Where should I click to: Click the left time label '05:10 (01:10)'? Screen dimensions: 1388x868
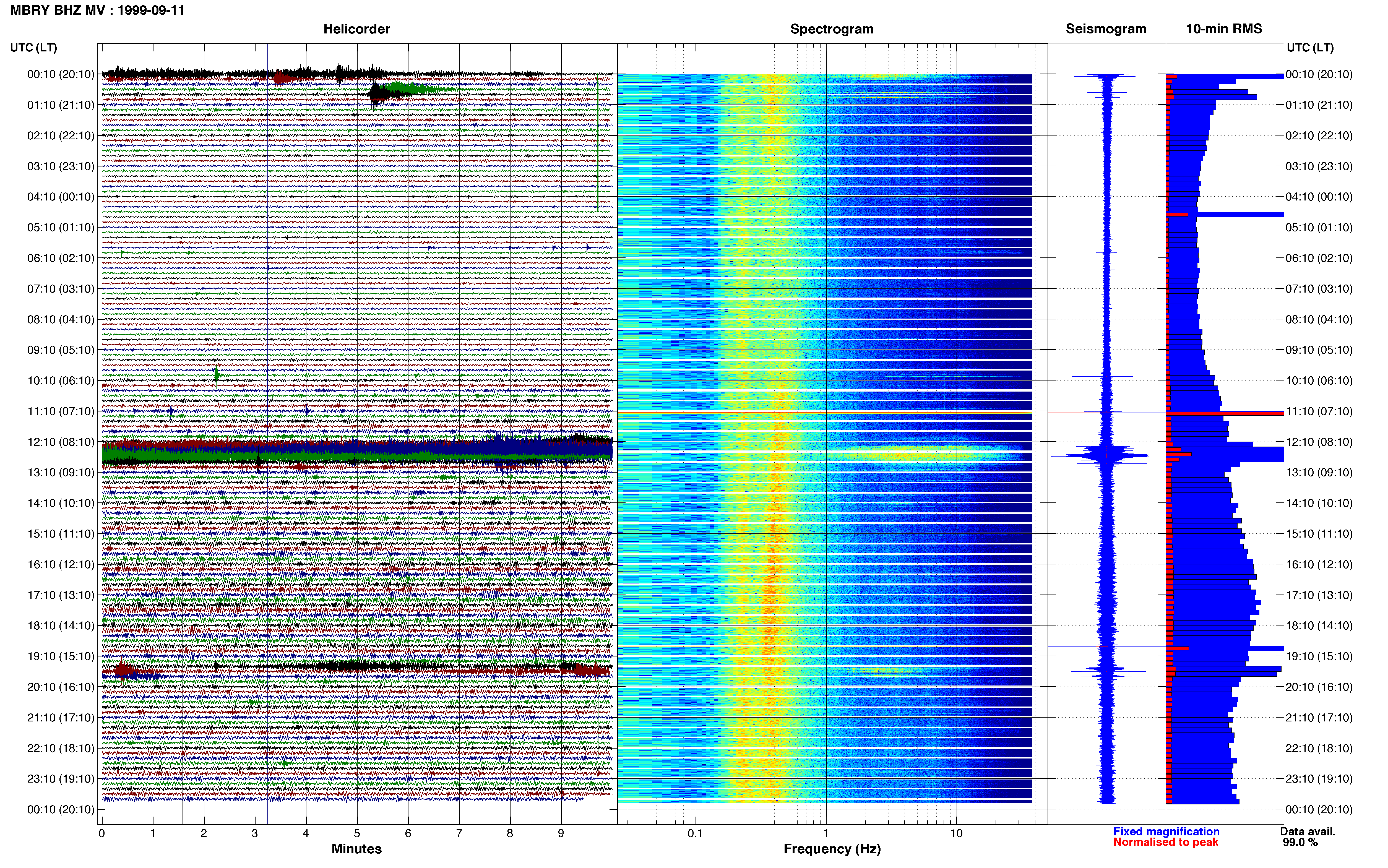61,227
